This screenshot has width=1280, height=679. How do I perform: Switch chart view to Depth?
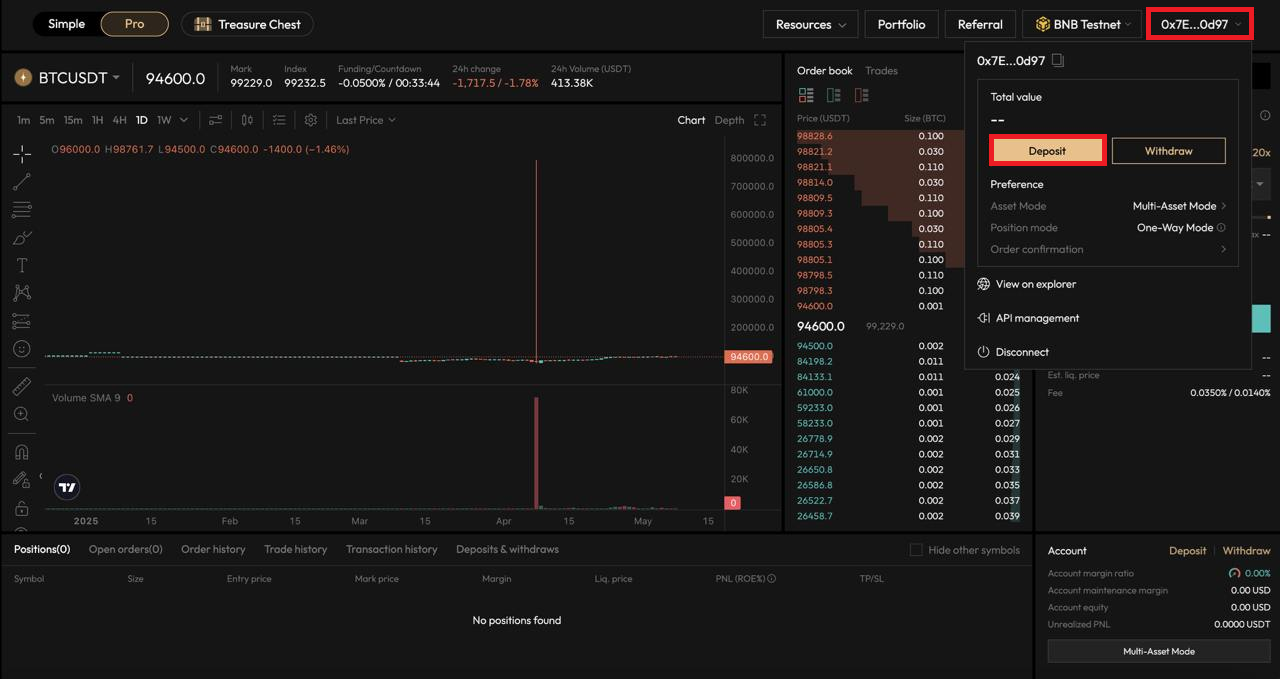[729, 120]
